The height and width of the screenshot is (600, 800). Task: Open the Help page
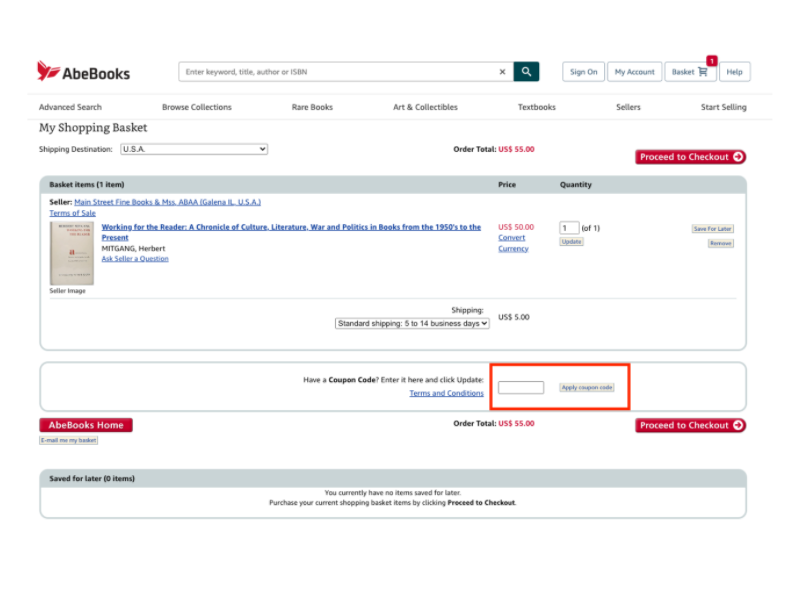point(734,72)
